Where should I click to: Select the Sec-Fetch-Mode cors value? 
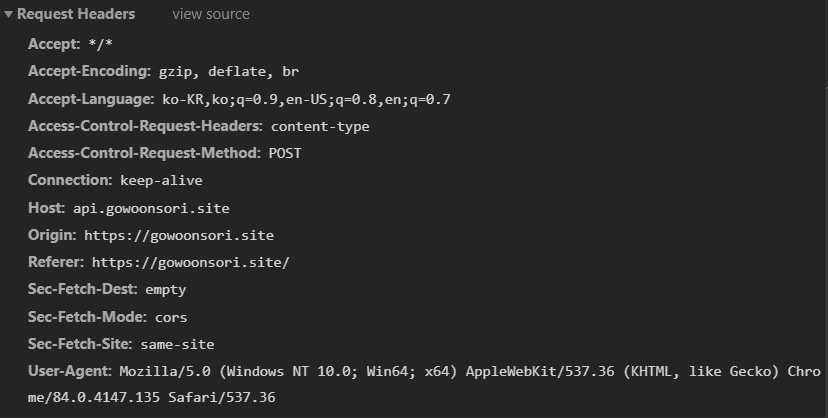pos(171,317)
